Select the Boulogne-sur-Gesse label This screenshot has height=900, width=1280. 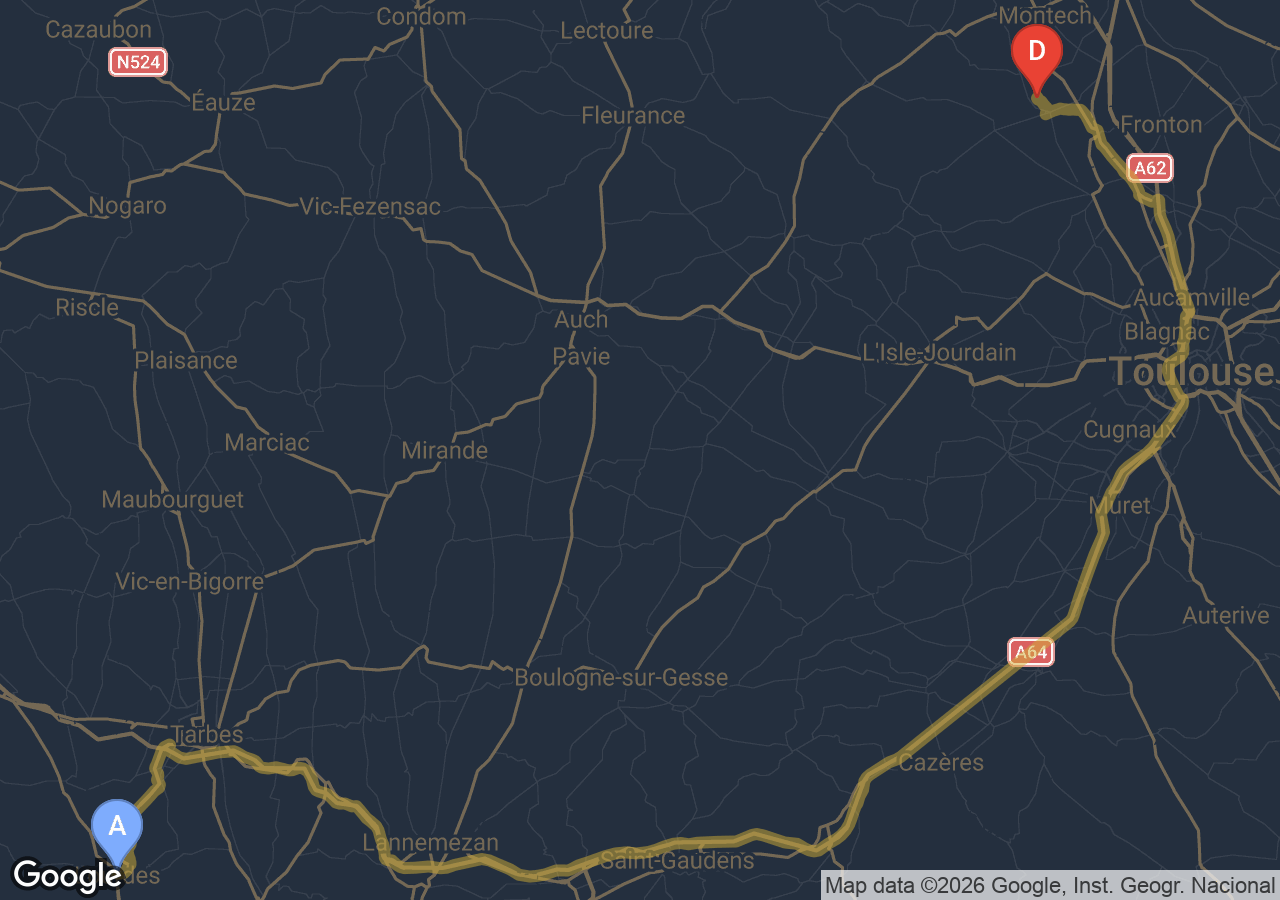point(621,678)
